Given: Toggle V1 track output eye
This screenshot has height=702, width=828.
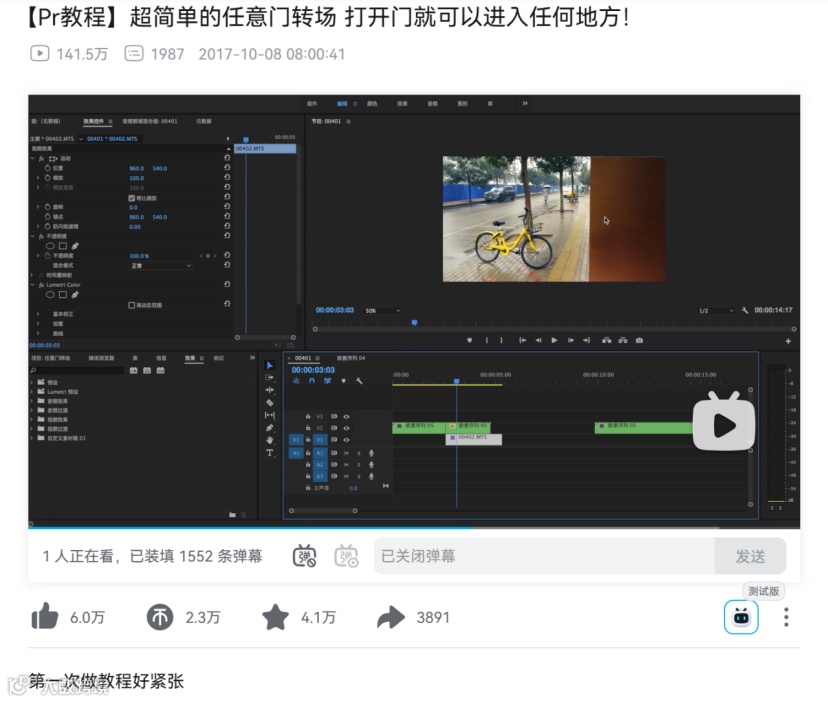Looking at the screenshot, I should point(346,440).
